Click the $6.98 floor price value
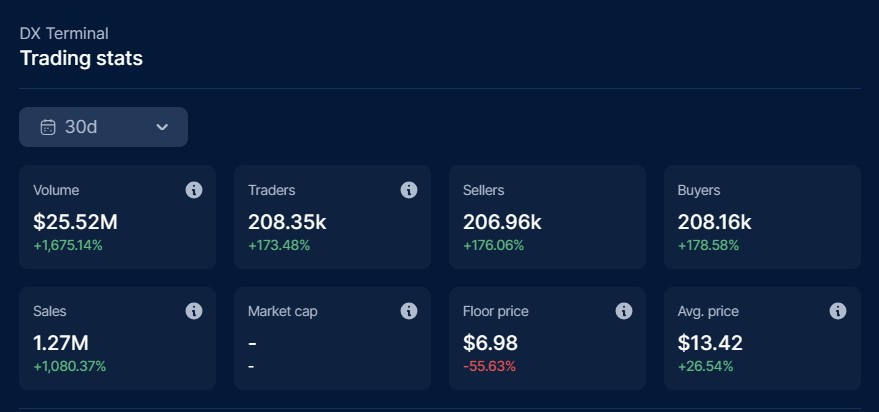This screenshot has width=879, height=412. [490, 343]
